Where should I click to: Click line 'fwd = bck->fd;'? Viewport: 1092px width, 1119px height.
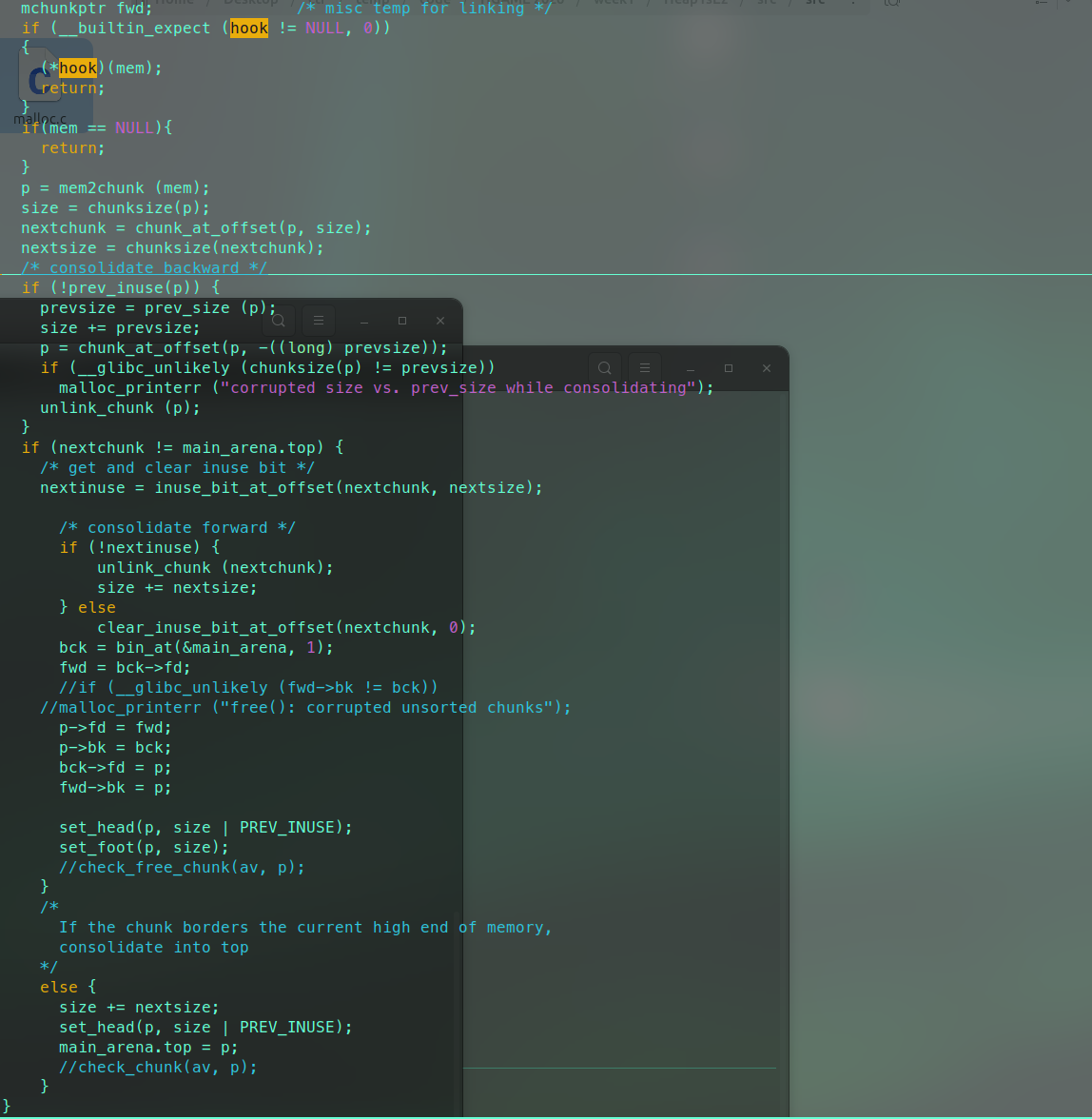coord(125,668)
